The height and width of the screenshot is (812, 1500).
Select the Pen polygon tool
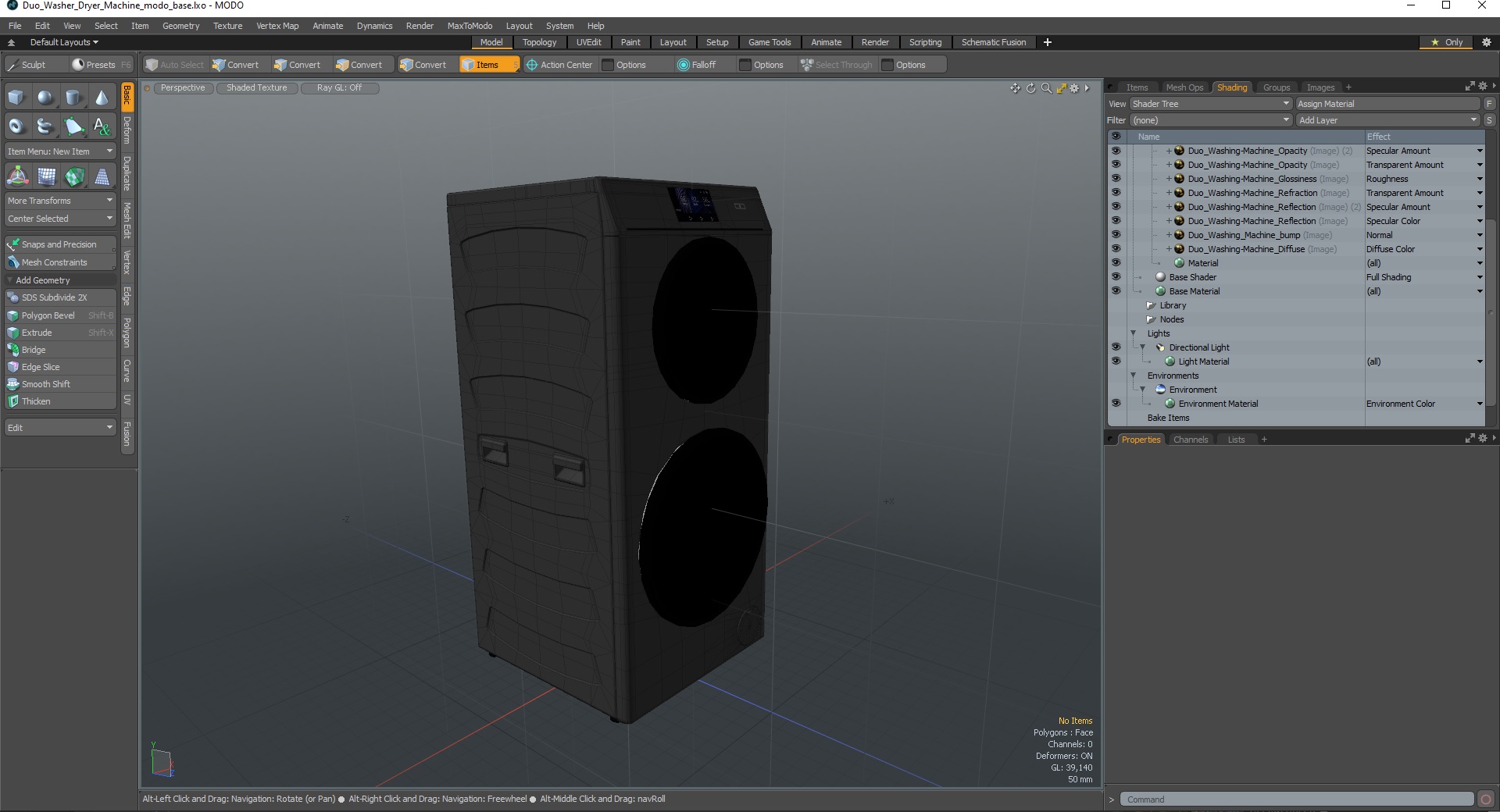tap(73, 126)
